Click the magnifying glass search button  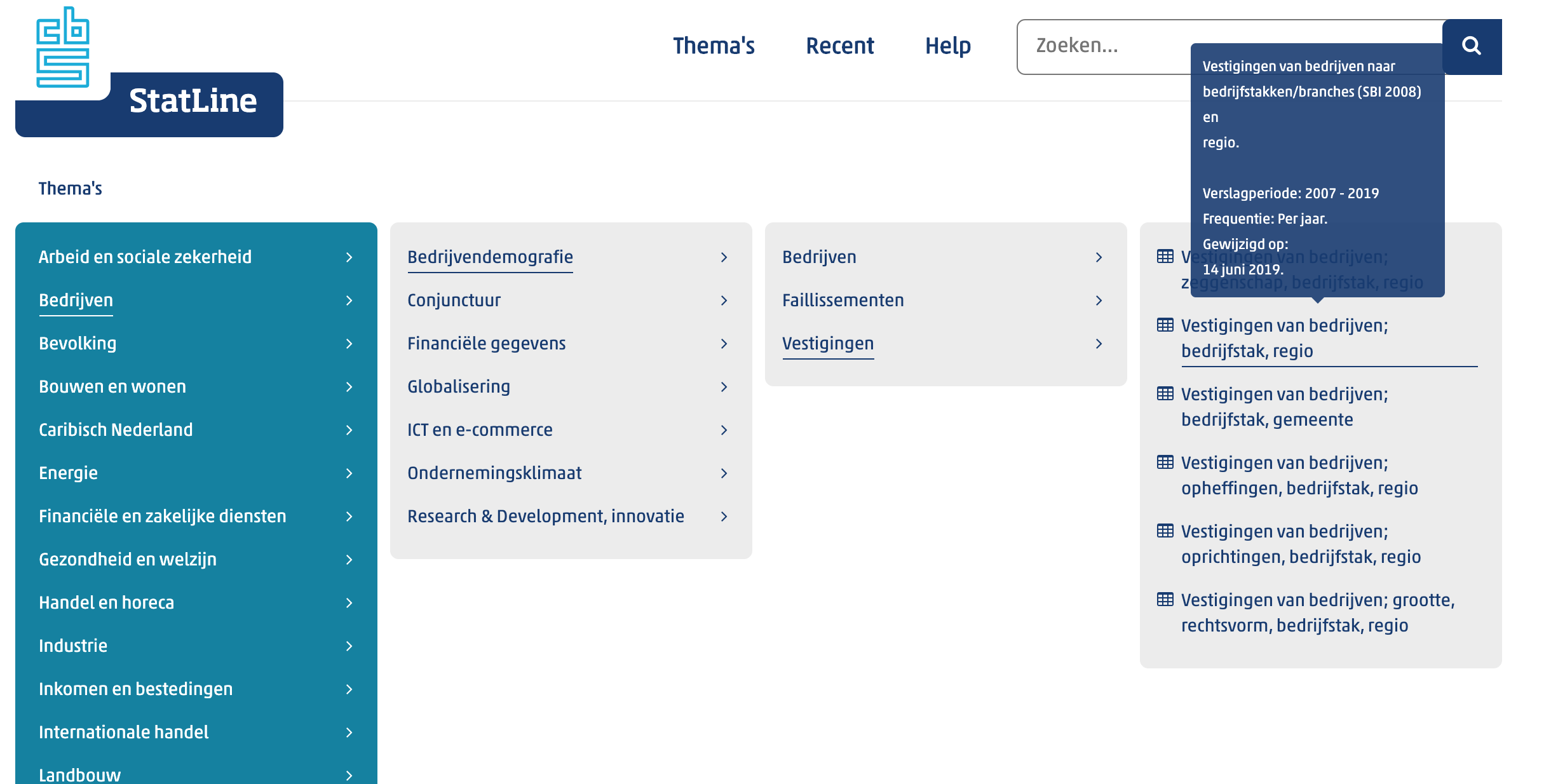click(x=1471, y=46)
